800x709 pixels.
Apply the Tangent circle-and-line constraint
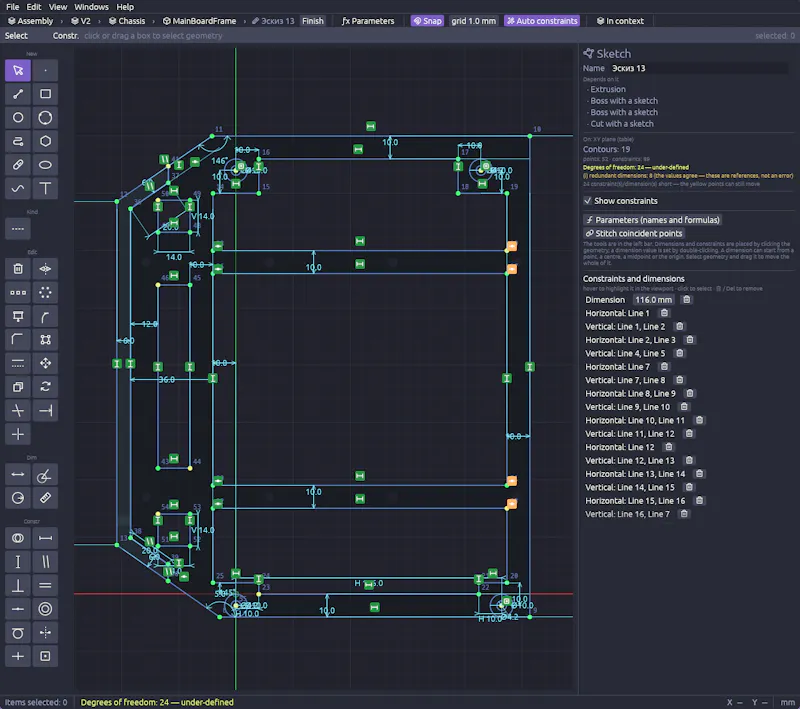[18, 633]
